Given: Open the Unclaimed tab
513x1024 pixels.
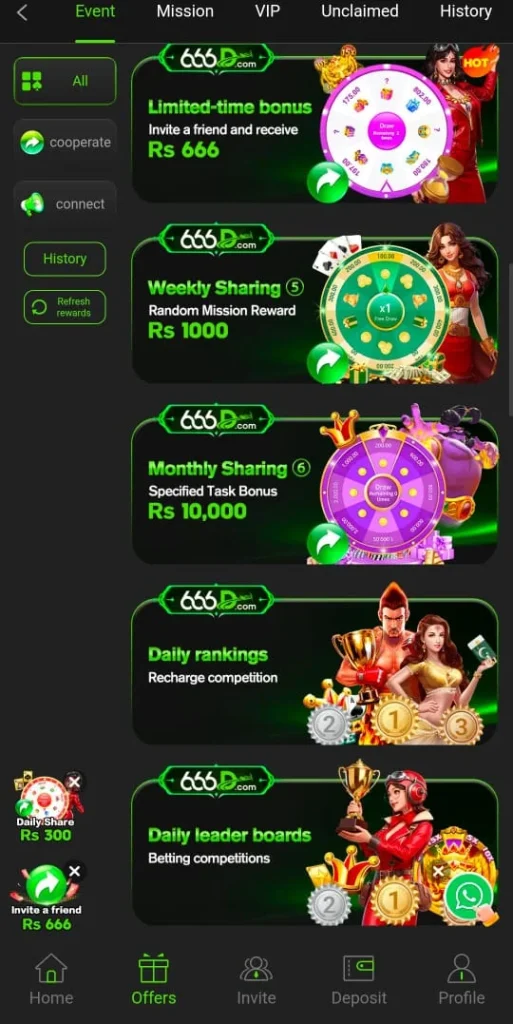Looking at the screenshot, I should [360, 11].
